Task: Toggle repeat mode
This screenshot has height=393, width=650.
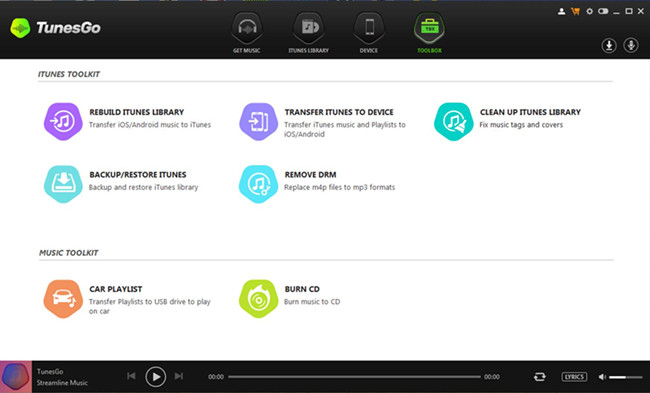Action: 539,376
